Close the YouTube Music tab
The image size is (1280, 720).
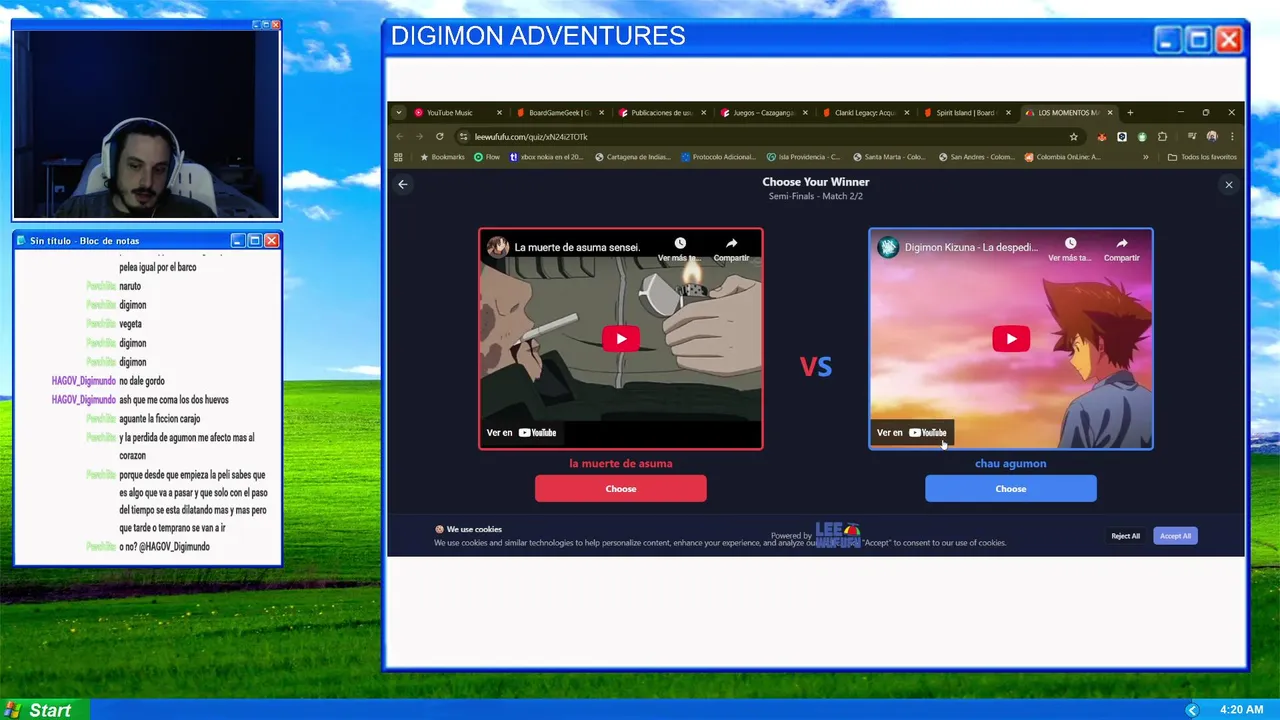499,113
